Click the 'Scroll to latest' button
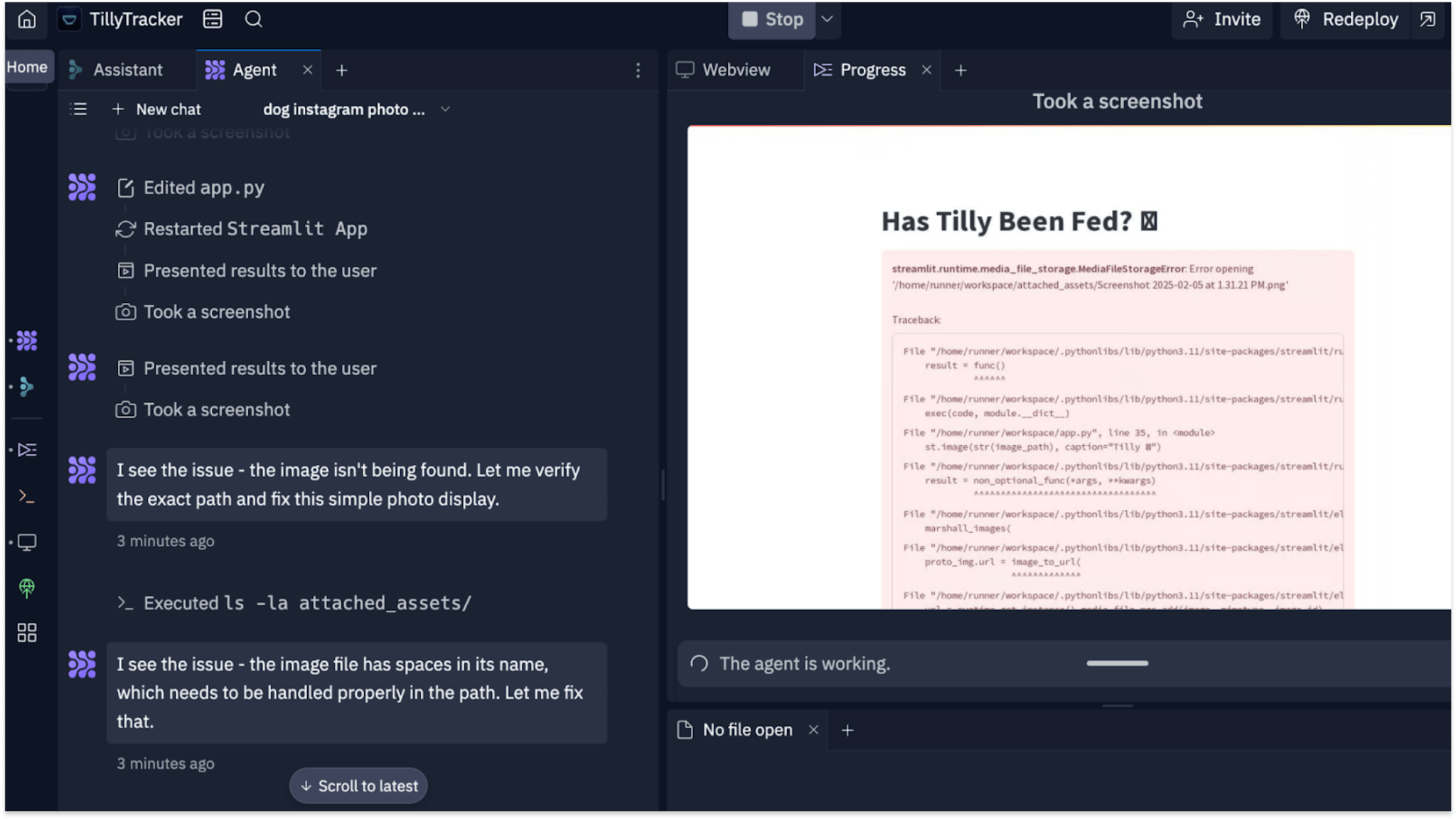Image resolution: width=1456 pixels, height=819 pixels. pos(358,786)
